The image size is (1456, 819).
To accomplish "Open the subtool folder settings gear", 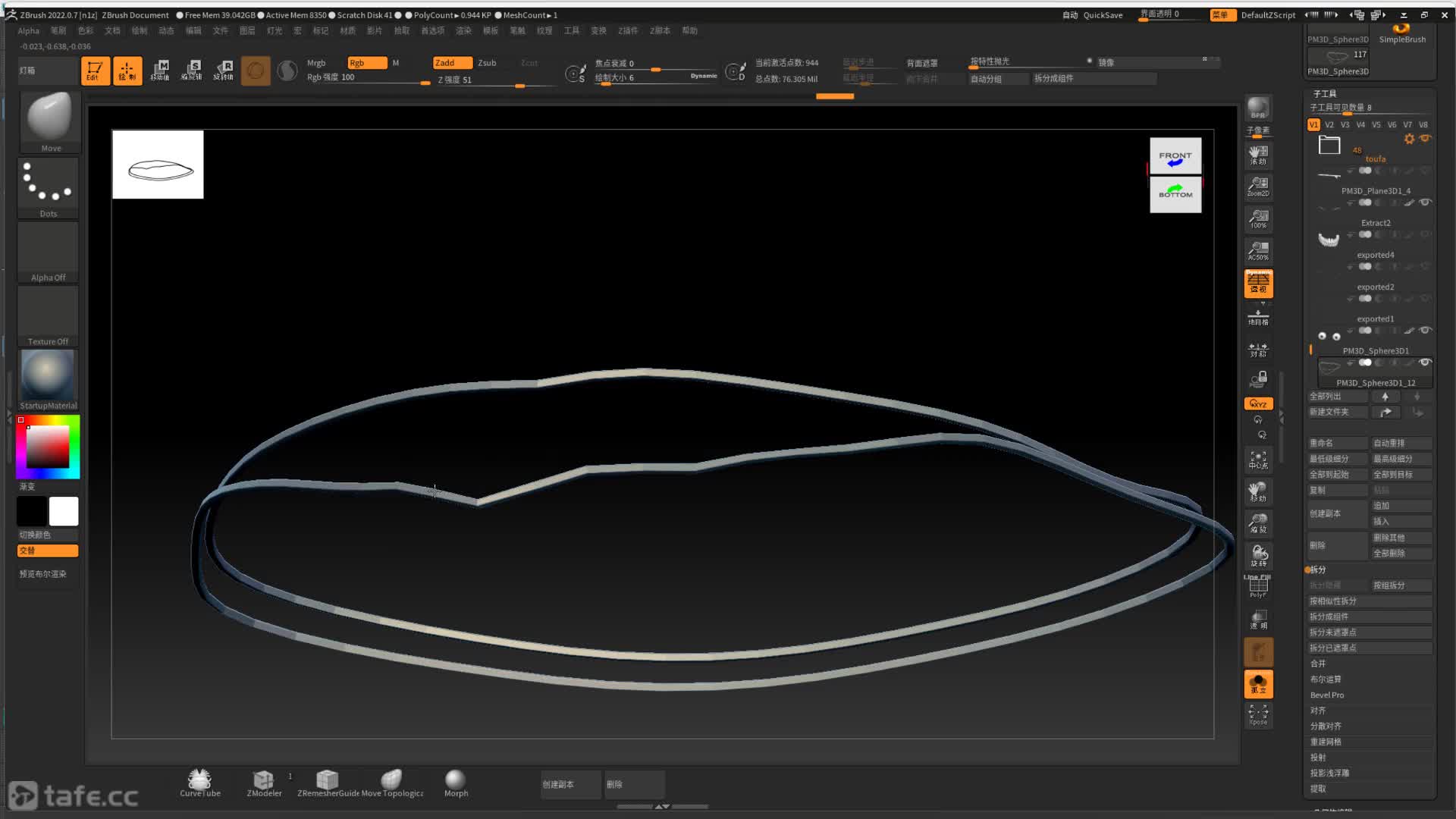I will (1409, 139).
